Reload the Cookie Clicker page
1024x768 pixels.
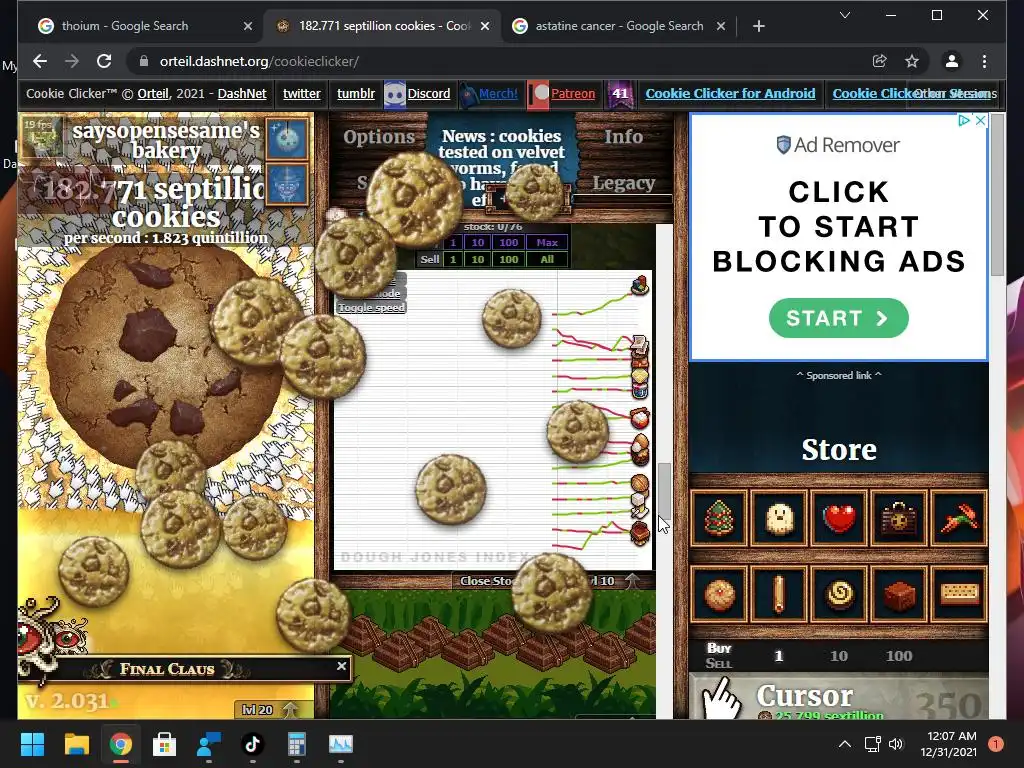(104, 61)
